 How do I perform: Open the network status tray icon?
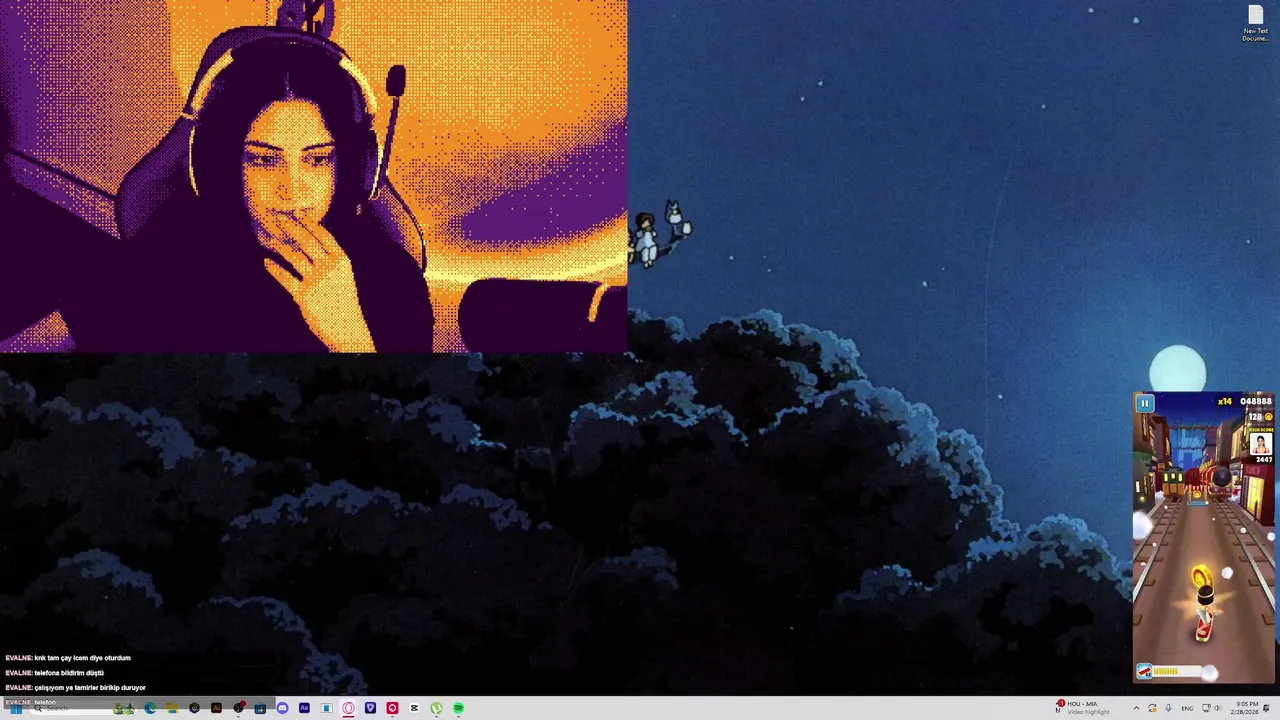[1206, 708]
